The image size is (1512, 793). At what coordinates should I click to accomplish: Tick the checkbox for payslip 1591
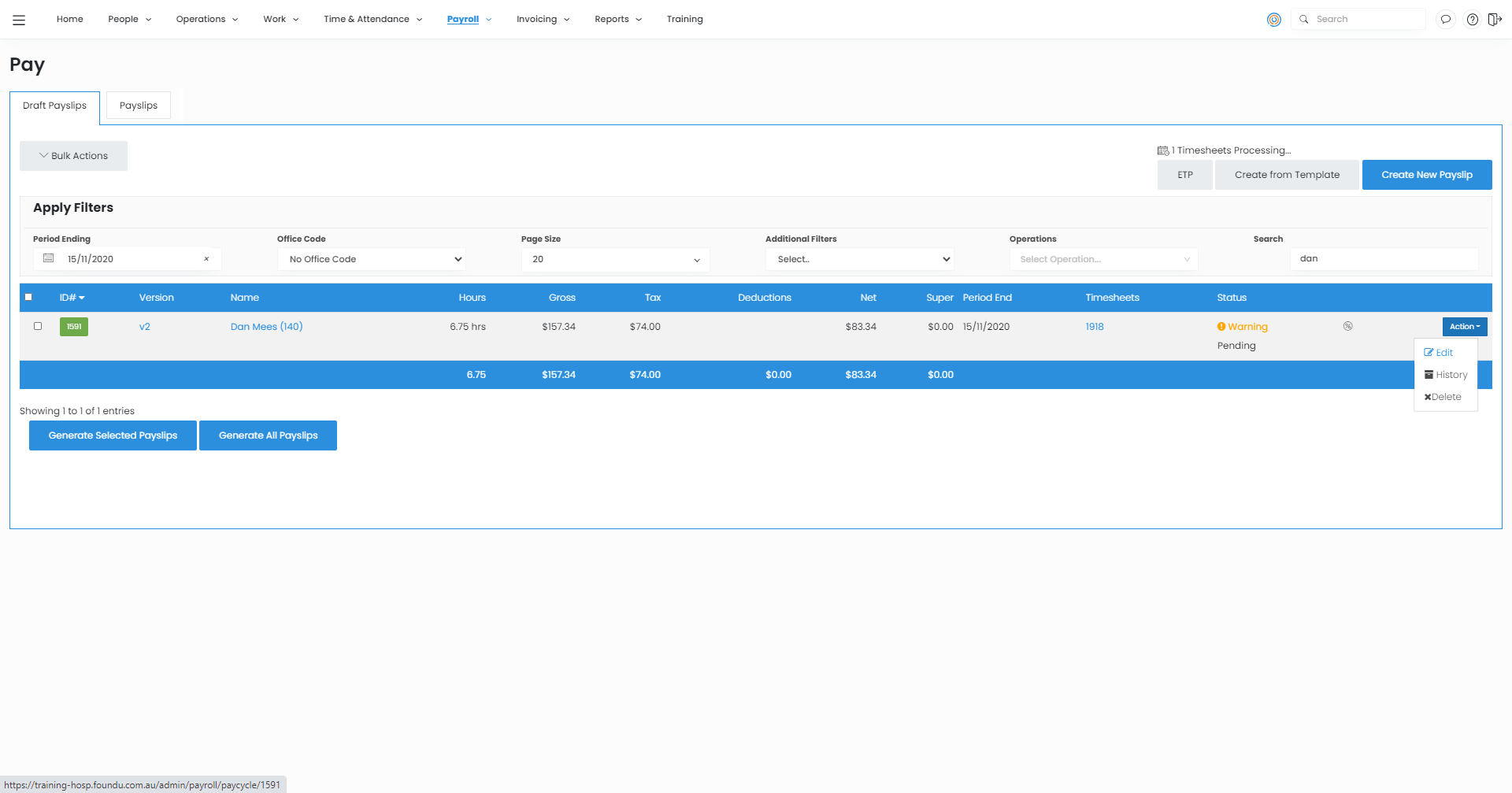[x=38, y=326]
